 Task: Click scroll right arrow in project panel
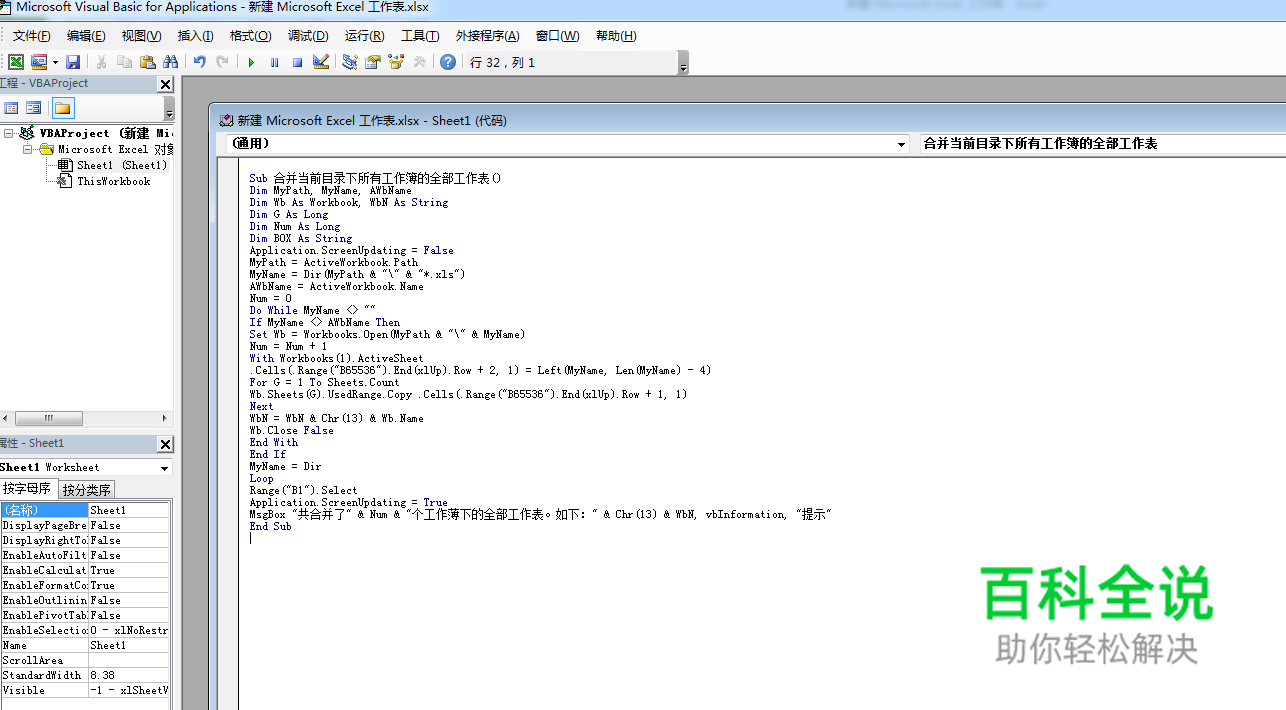pyautogui.click(x=165, y=419)
